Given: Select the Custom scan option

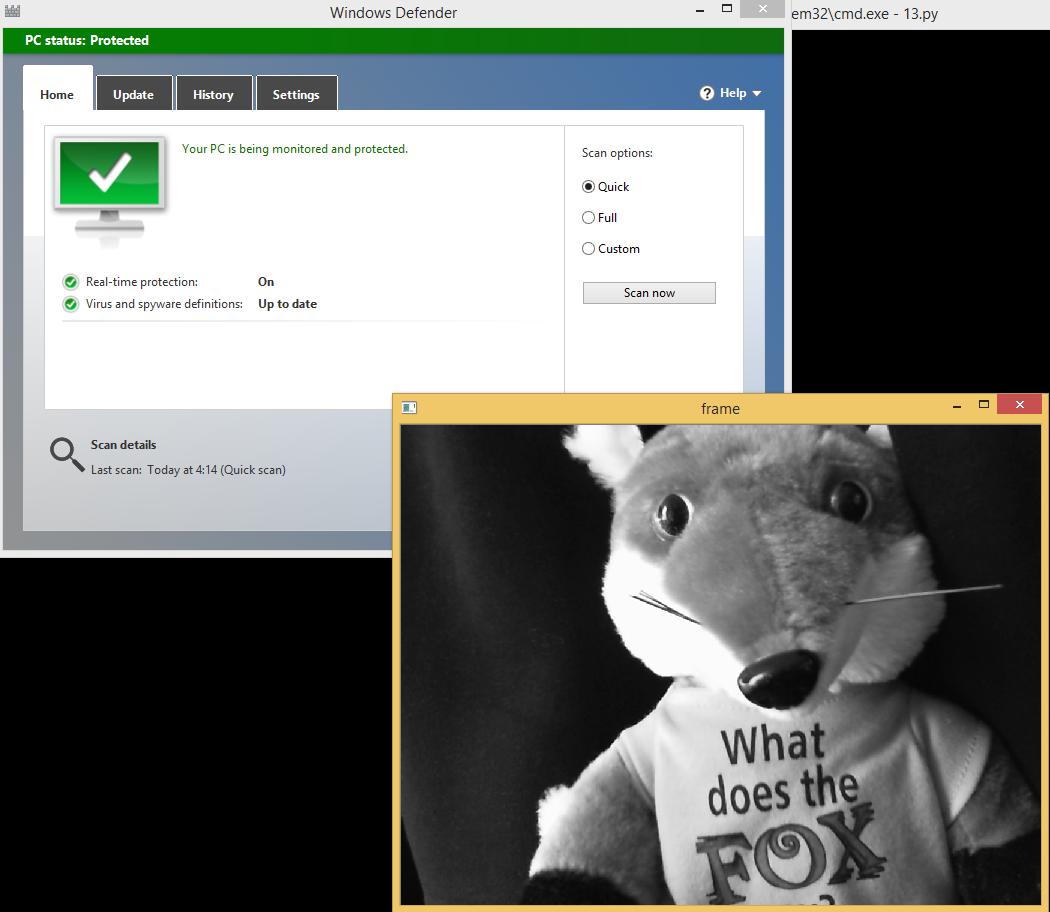Looking at the screenshot, I should coord(589,249).
